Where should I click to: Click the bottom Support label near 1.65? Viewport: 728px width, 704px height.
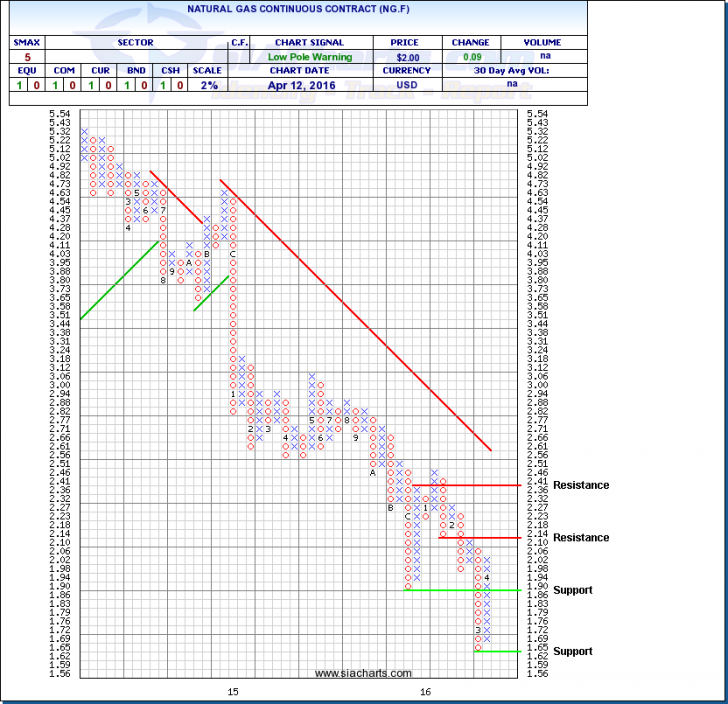573,651
